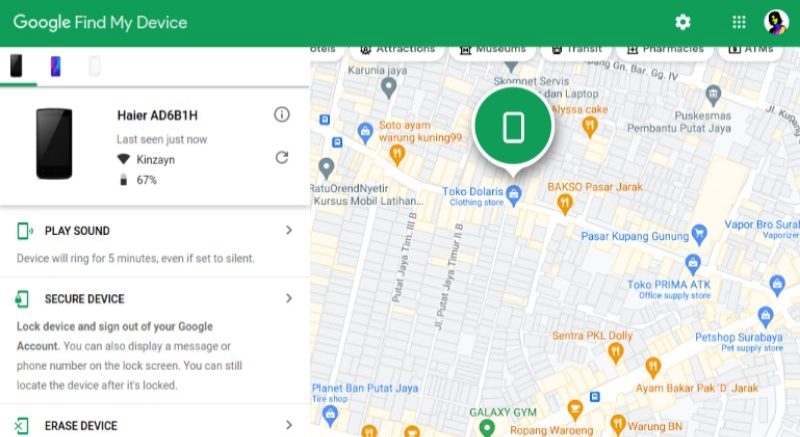The width and height of the screenshot is (800, 437).
Task: Click the Play Sound phone icon
Action: pyautogui.click(x=24, y=231)
